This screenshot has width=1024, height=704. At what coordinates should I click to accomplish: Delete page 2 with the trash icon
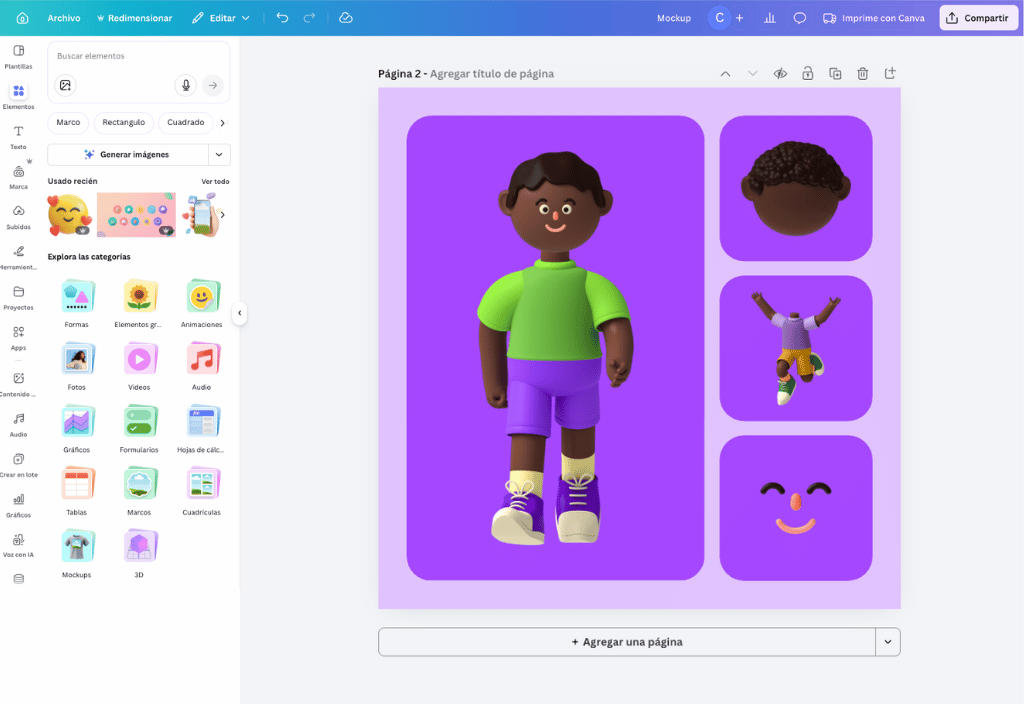point(862,73)
